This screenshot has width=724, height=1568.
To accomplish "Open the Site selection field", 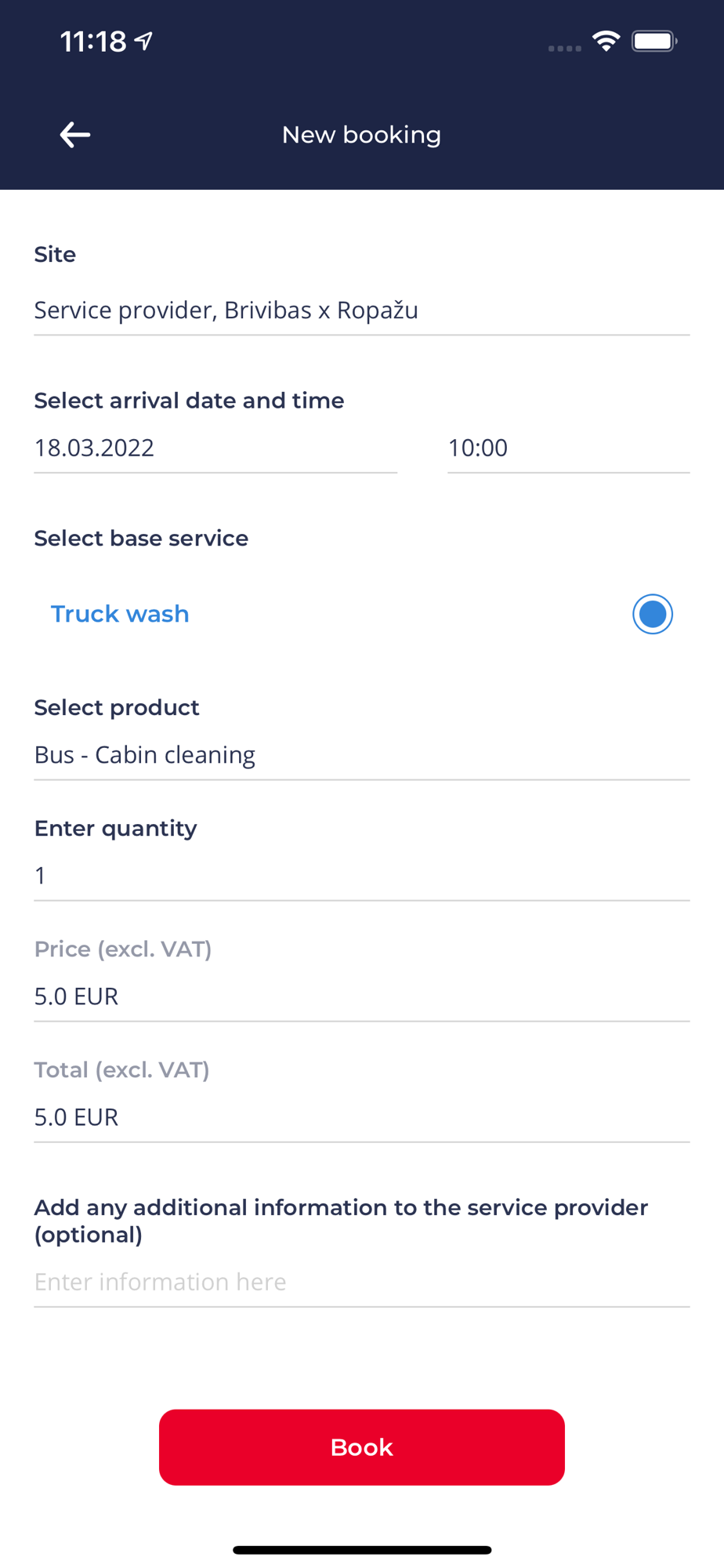I will [x=361, y=310].
